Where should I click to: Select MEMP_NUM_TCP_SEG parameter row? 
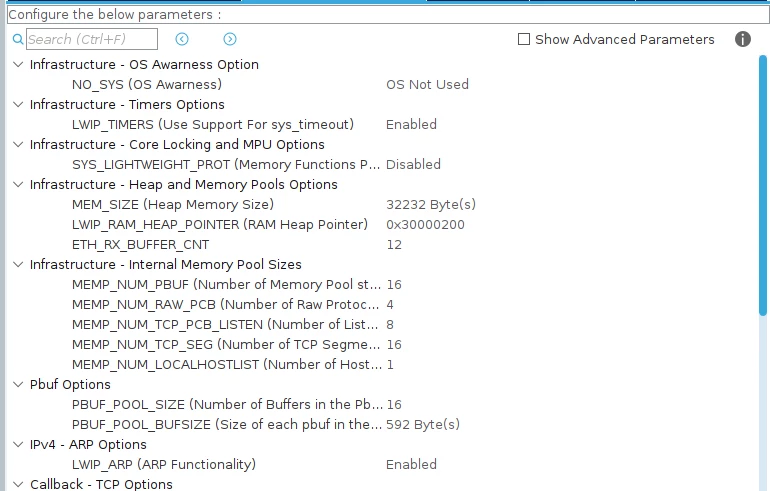pyautogui.click(x=226, y=345)
